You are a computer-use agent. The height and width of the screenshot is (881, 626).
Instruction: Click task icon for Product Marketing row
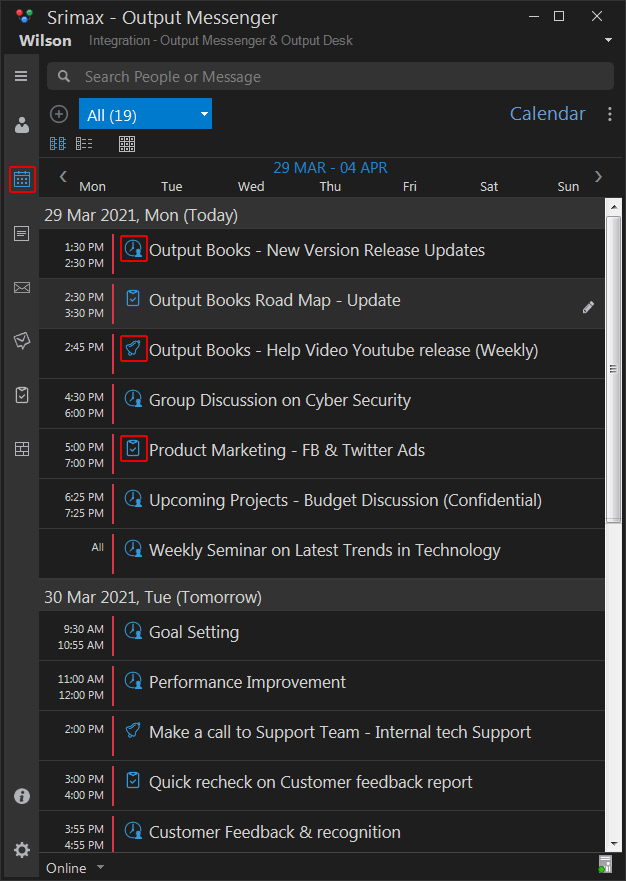[133, 448]
